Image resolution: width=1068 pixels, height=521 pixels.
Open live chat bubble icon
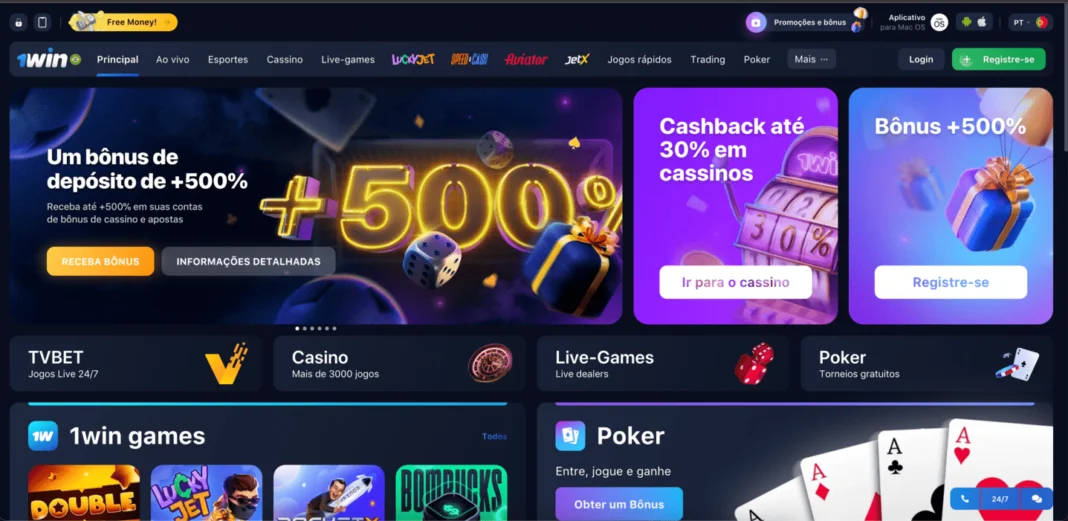click(1037, 499)
